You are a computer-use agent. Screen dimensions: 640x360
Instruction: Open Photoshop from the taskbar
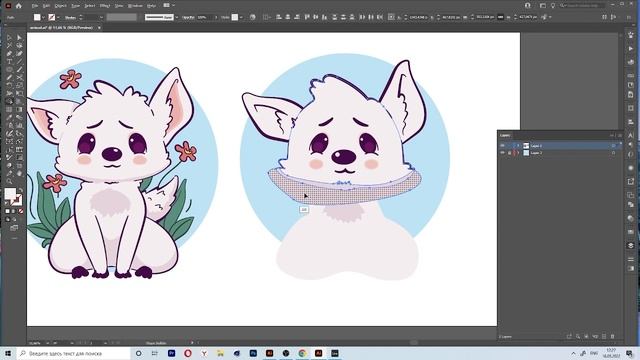click(253, 353)
